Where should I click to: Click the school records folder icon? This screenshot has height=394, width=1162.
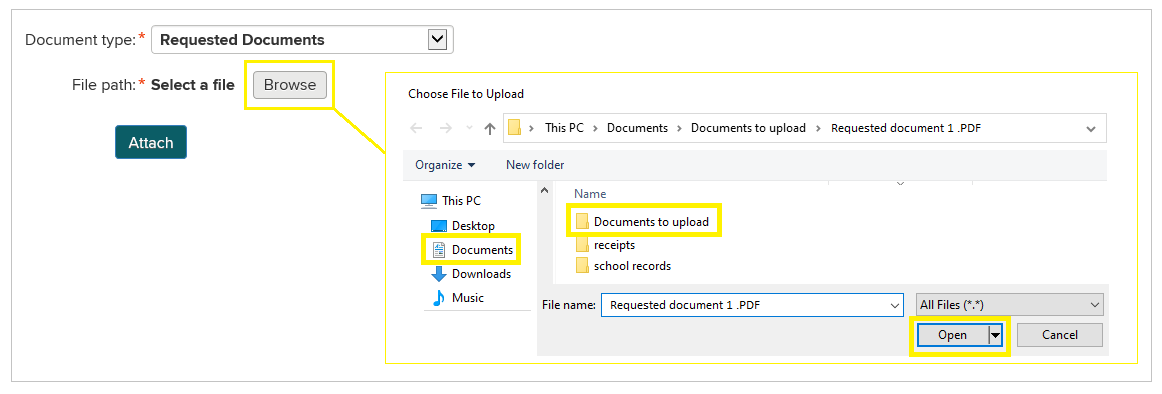coord(582,265)
